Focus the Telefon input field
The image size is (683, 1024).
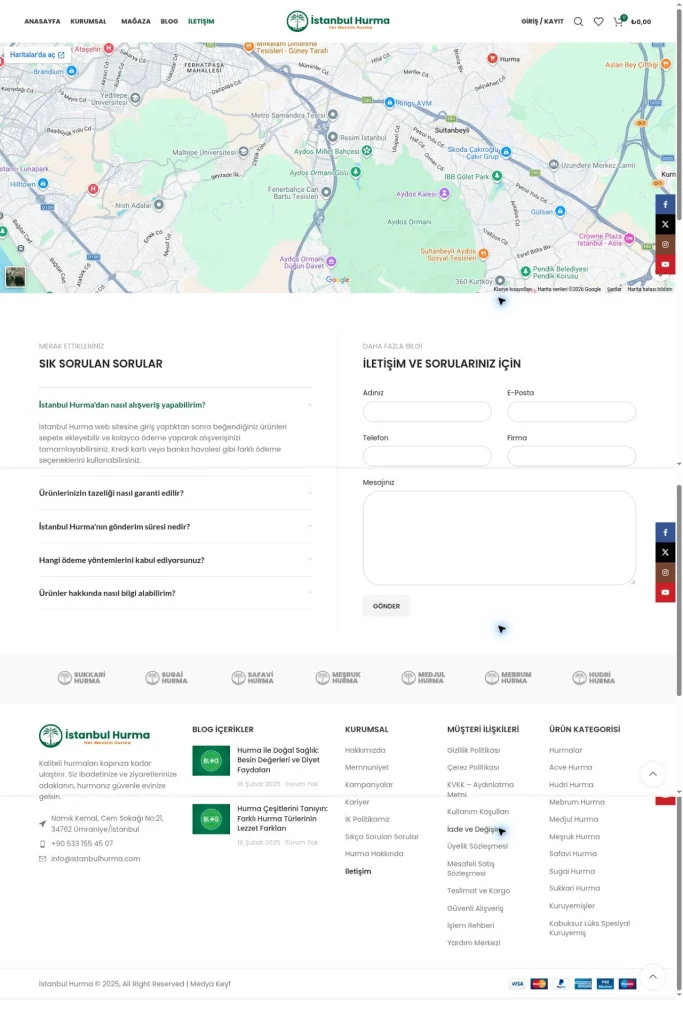[427, 456]
